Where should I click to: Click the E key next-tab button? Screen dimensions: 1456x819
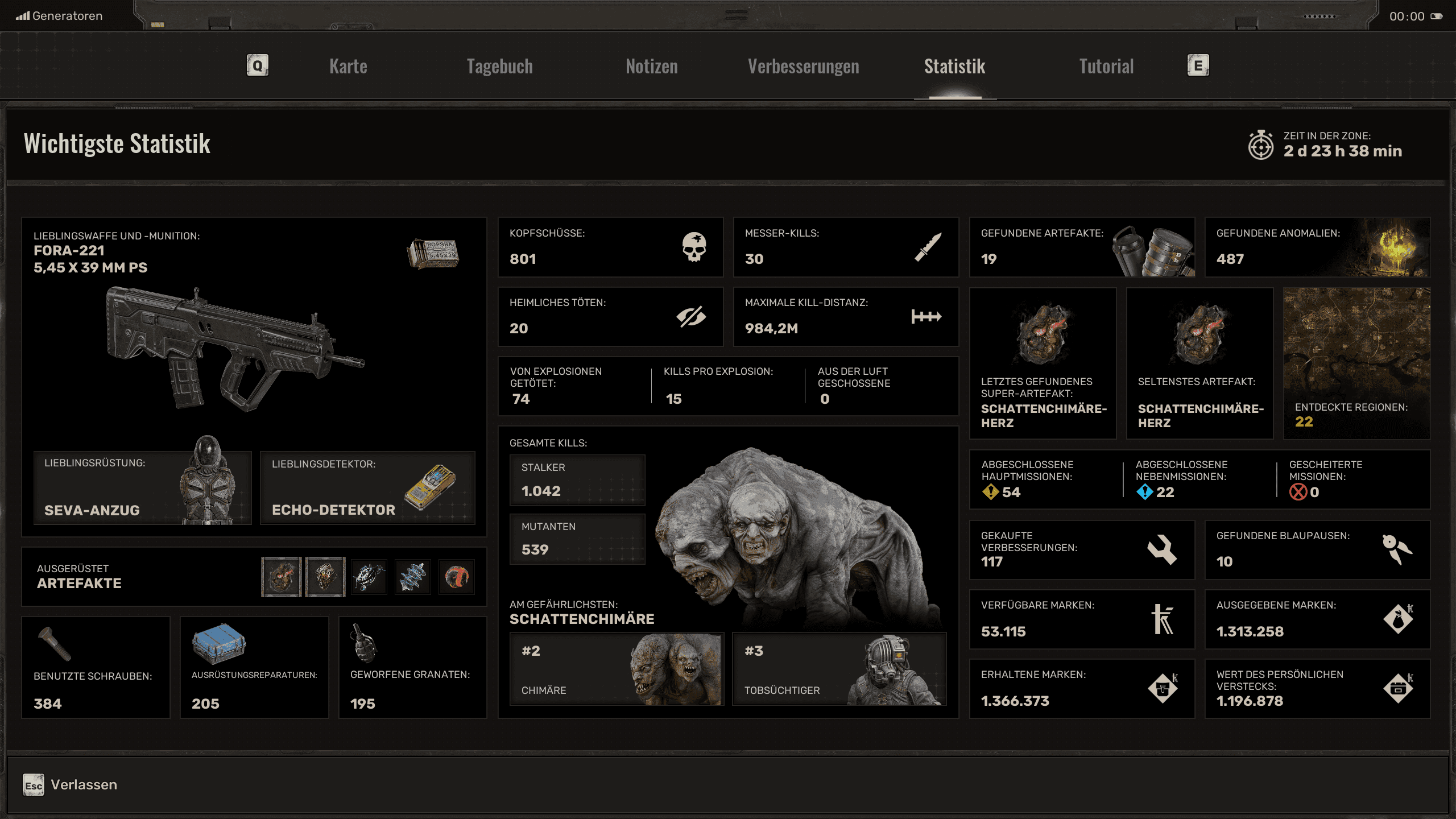[1198, 65]
